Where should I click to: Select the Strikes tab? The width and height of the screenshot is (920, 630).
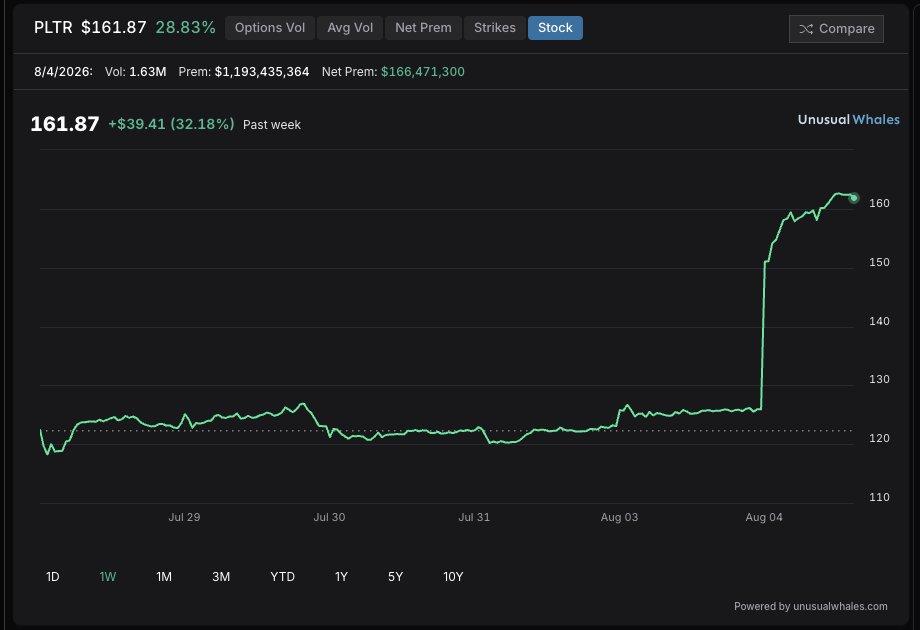[495, 28]
